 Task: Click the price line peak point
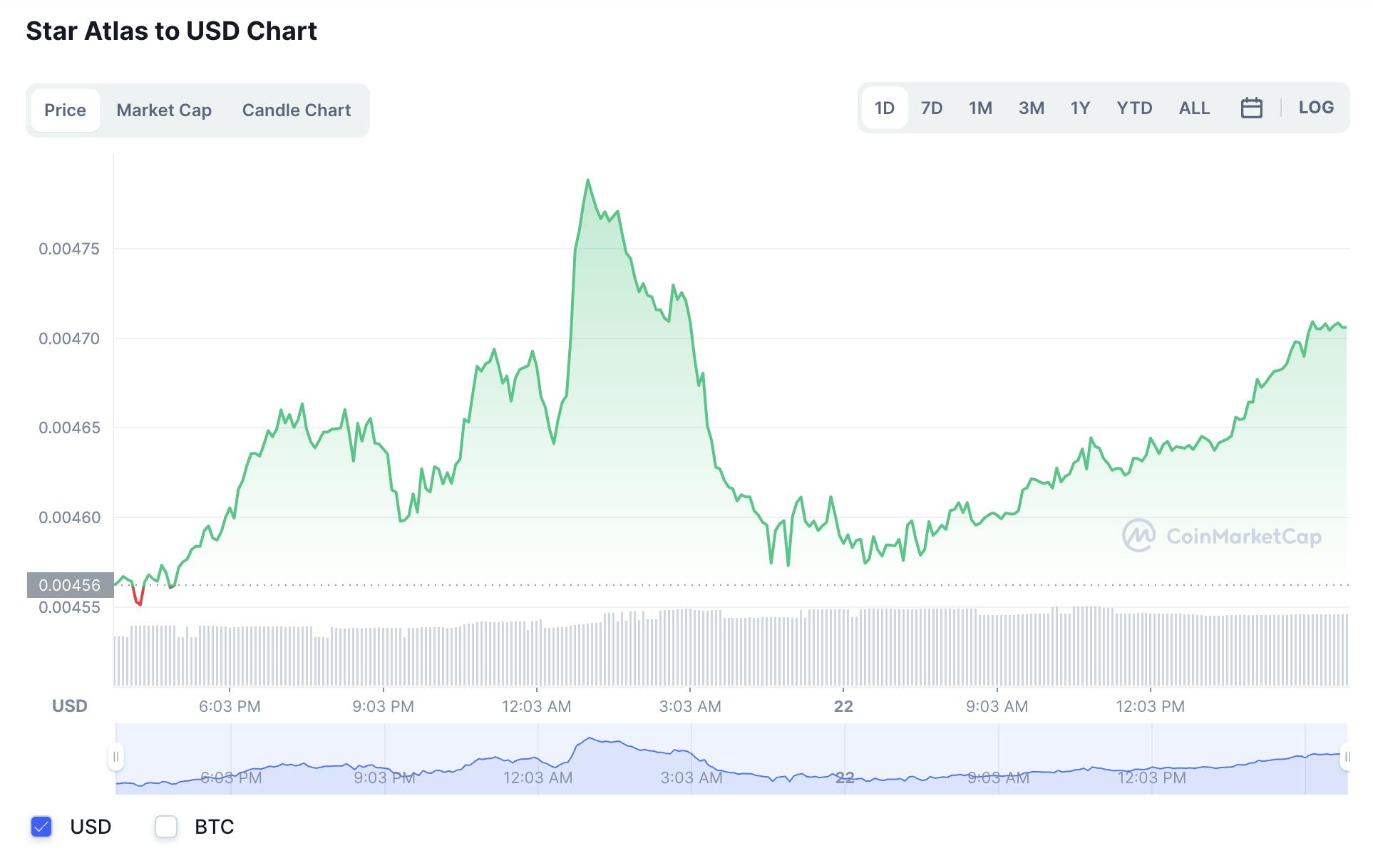pos(587,180)
